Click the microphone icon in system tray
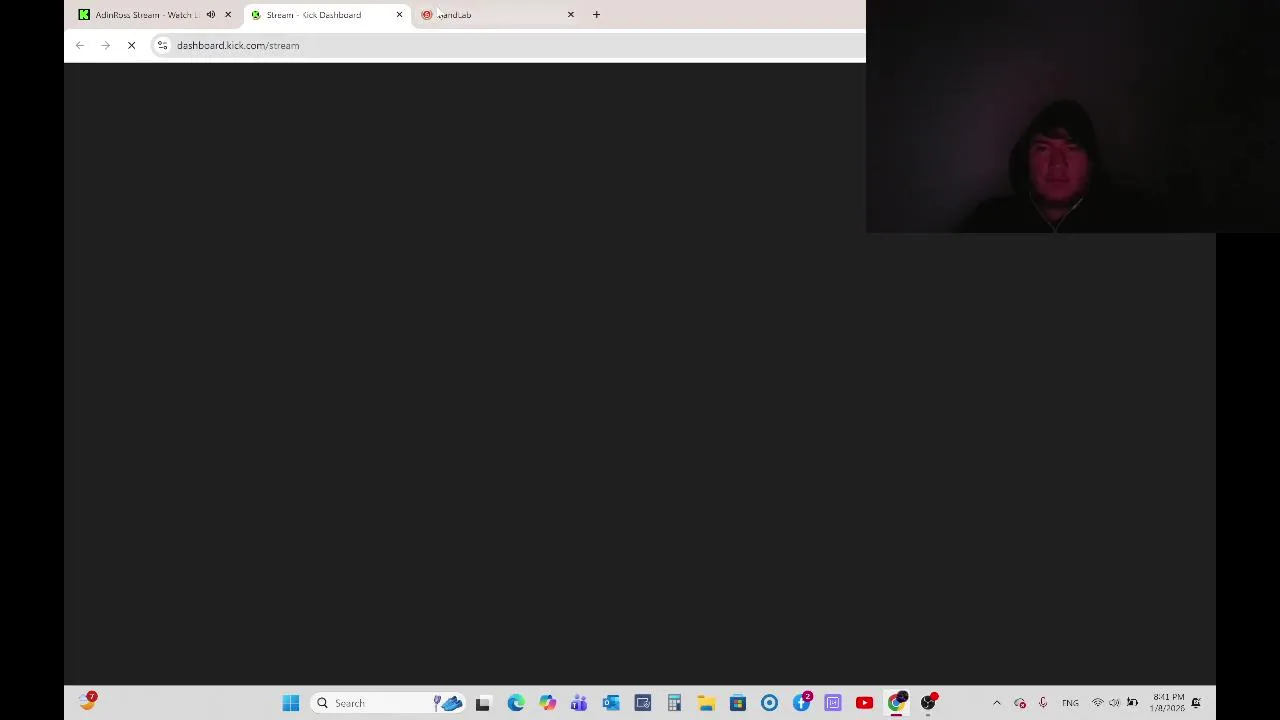 [x=1043, y=703]
